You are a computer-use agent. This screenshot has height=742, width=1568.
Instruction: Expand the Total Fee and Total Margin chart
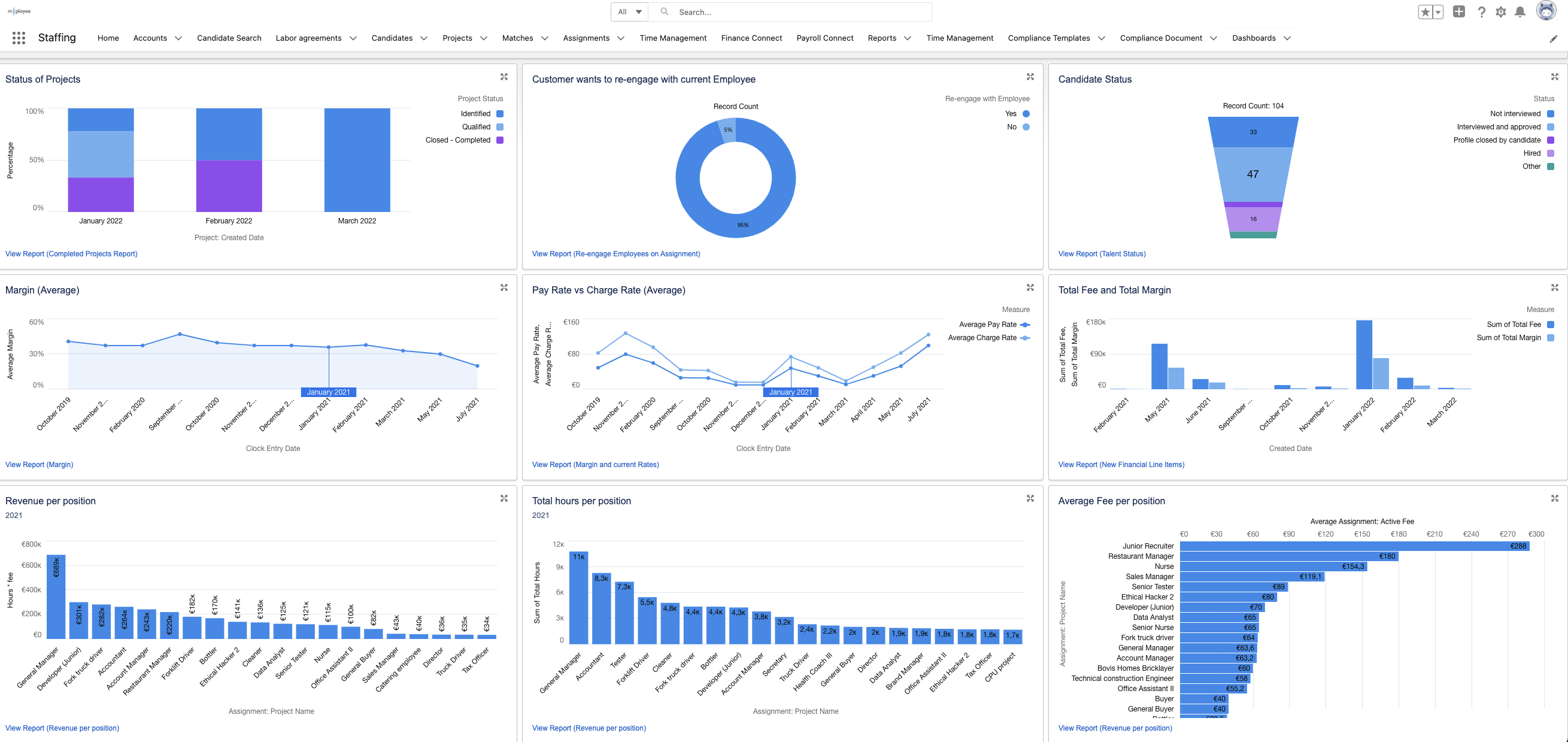click(1555, 287)
